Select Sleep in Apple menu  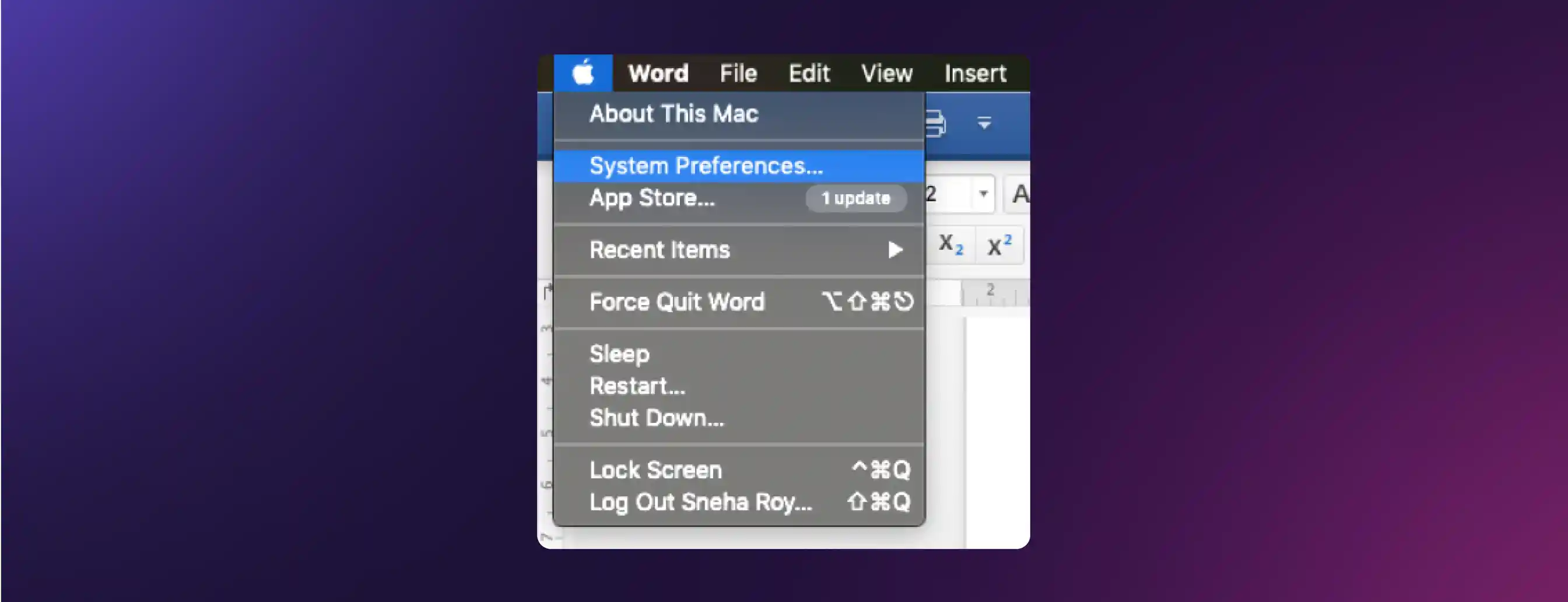[739, 353]
